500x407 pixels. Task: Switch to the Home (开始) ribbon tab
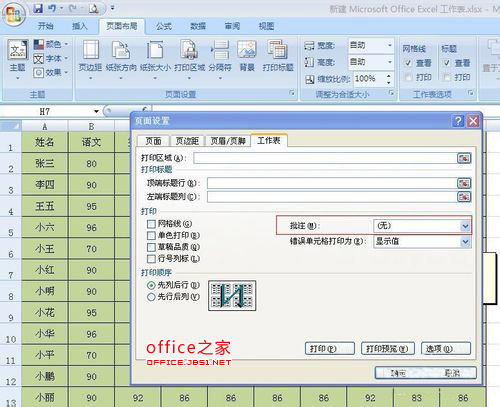point(46,26)
